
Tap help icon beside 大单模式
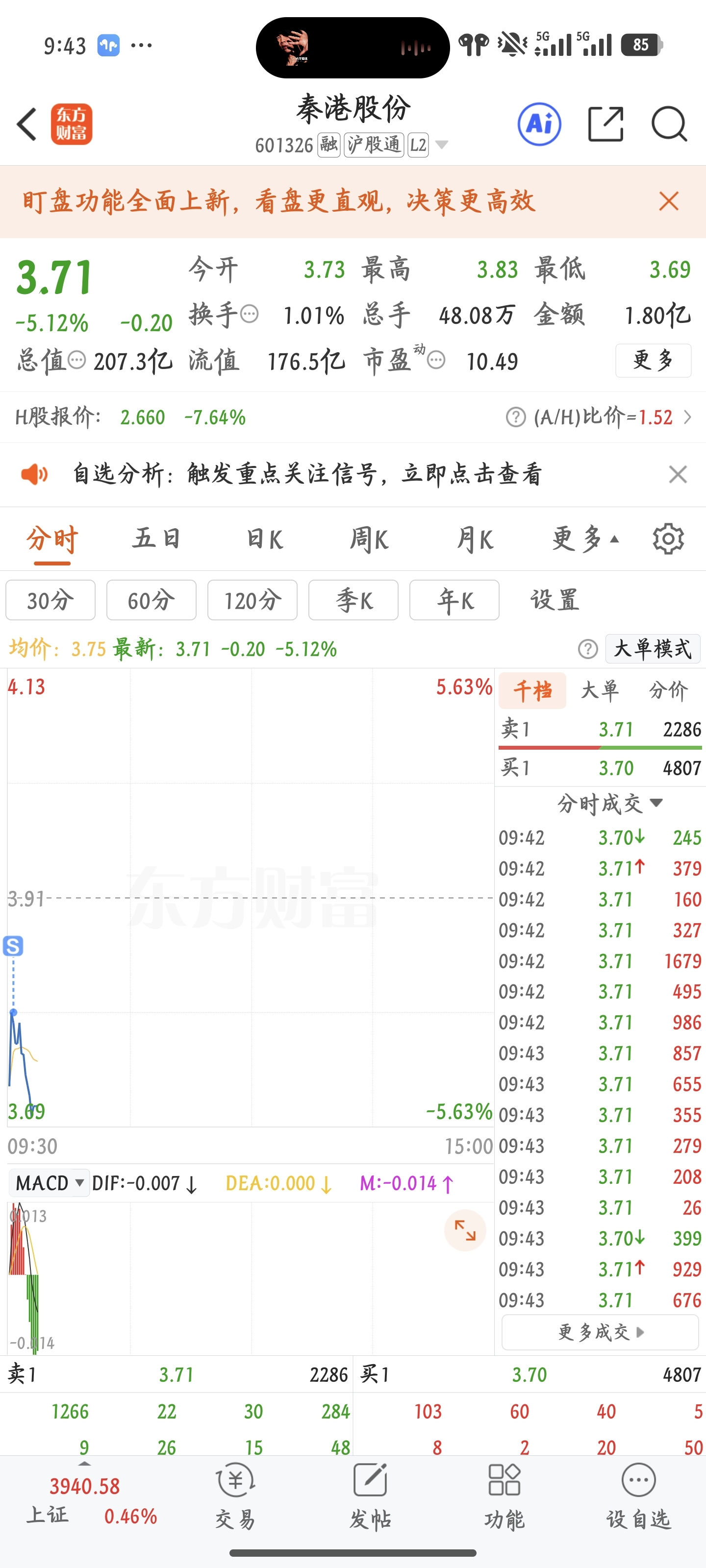pyautogui.click(x=588, y=649)
